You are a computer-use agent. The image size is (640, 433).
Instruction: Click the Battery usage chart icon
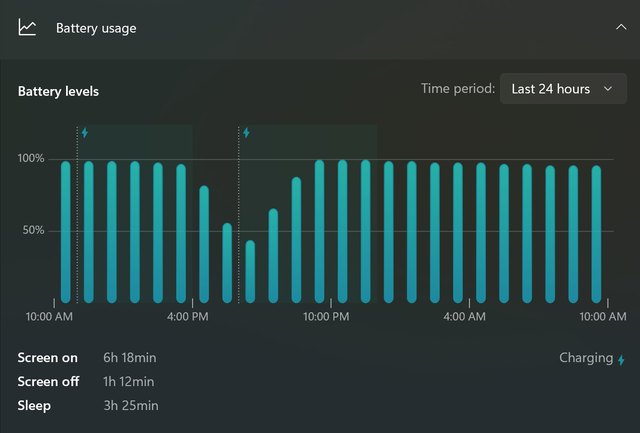point(27,28)
